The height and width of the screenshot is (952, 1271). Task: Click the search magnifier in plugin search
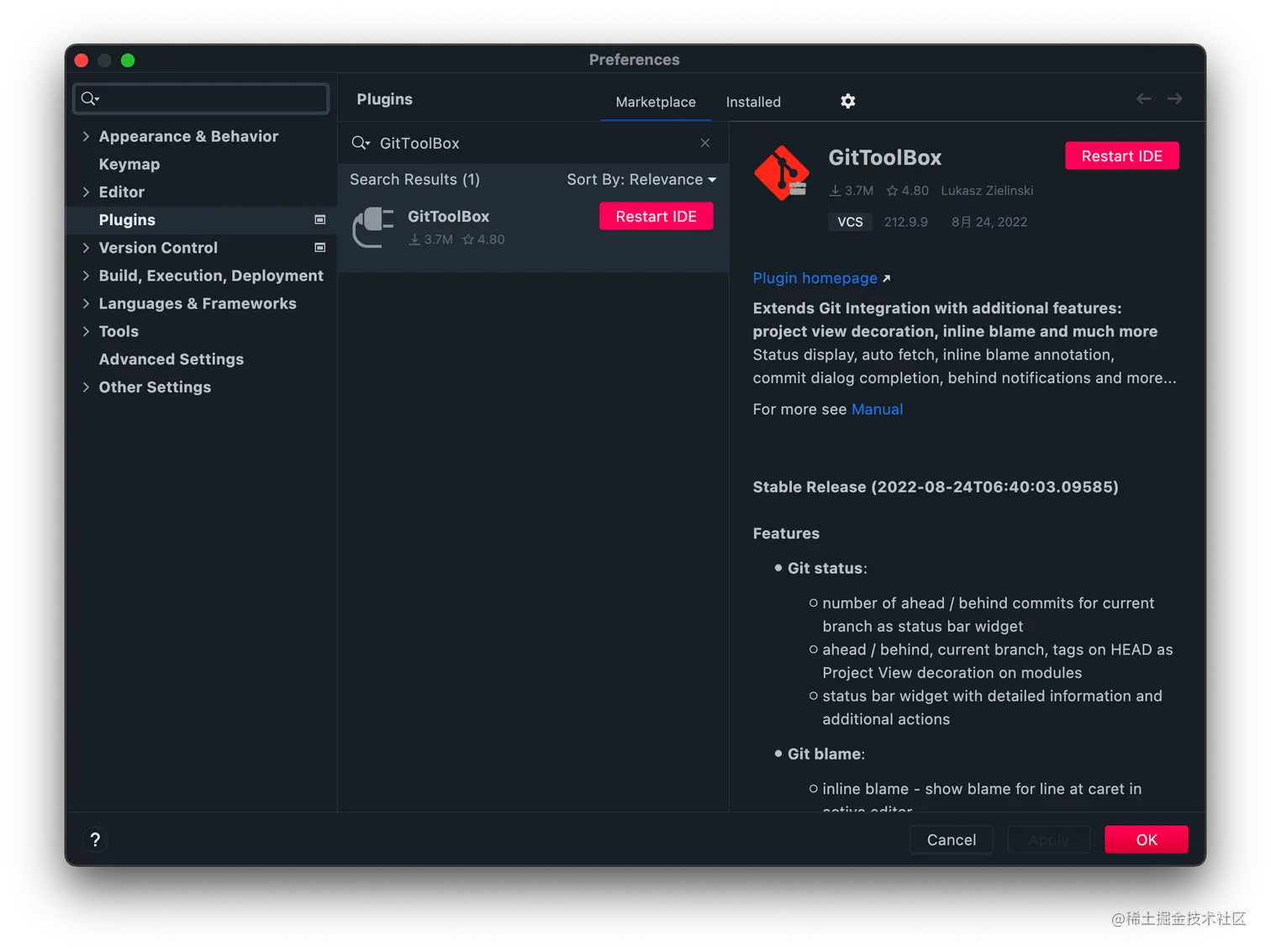click(x=360, y=143)
